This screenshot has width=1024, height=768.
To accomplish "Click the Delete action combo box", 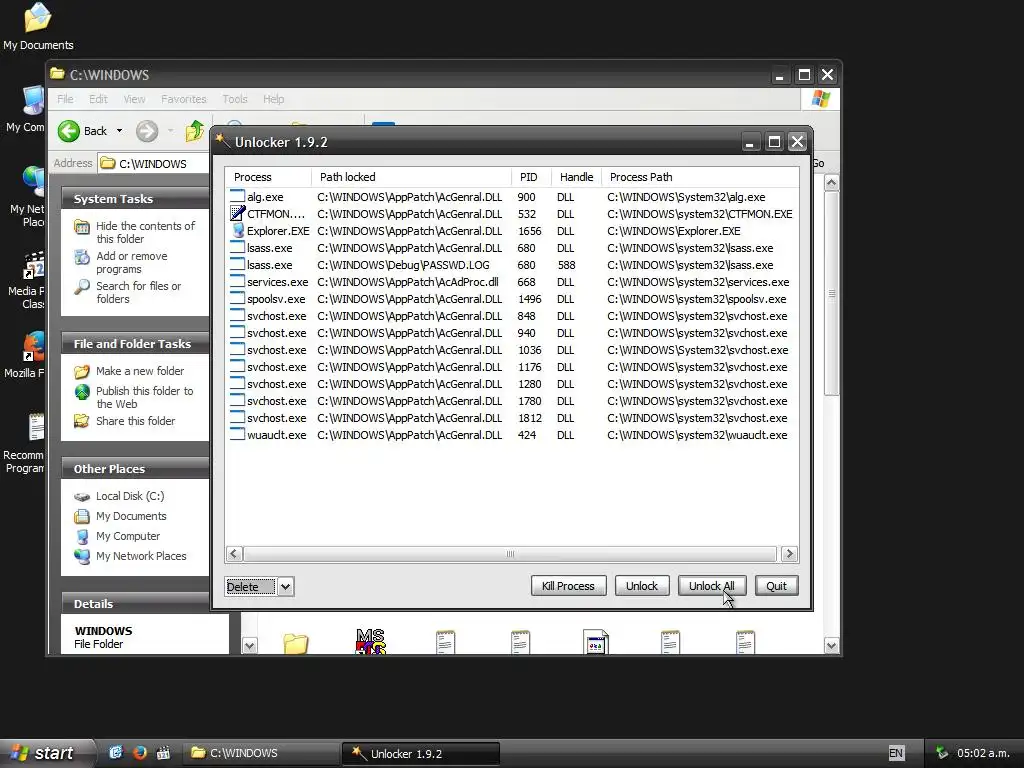I will click(x=259, y=586).
